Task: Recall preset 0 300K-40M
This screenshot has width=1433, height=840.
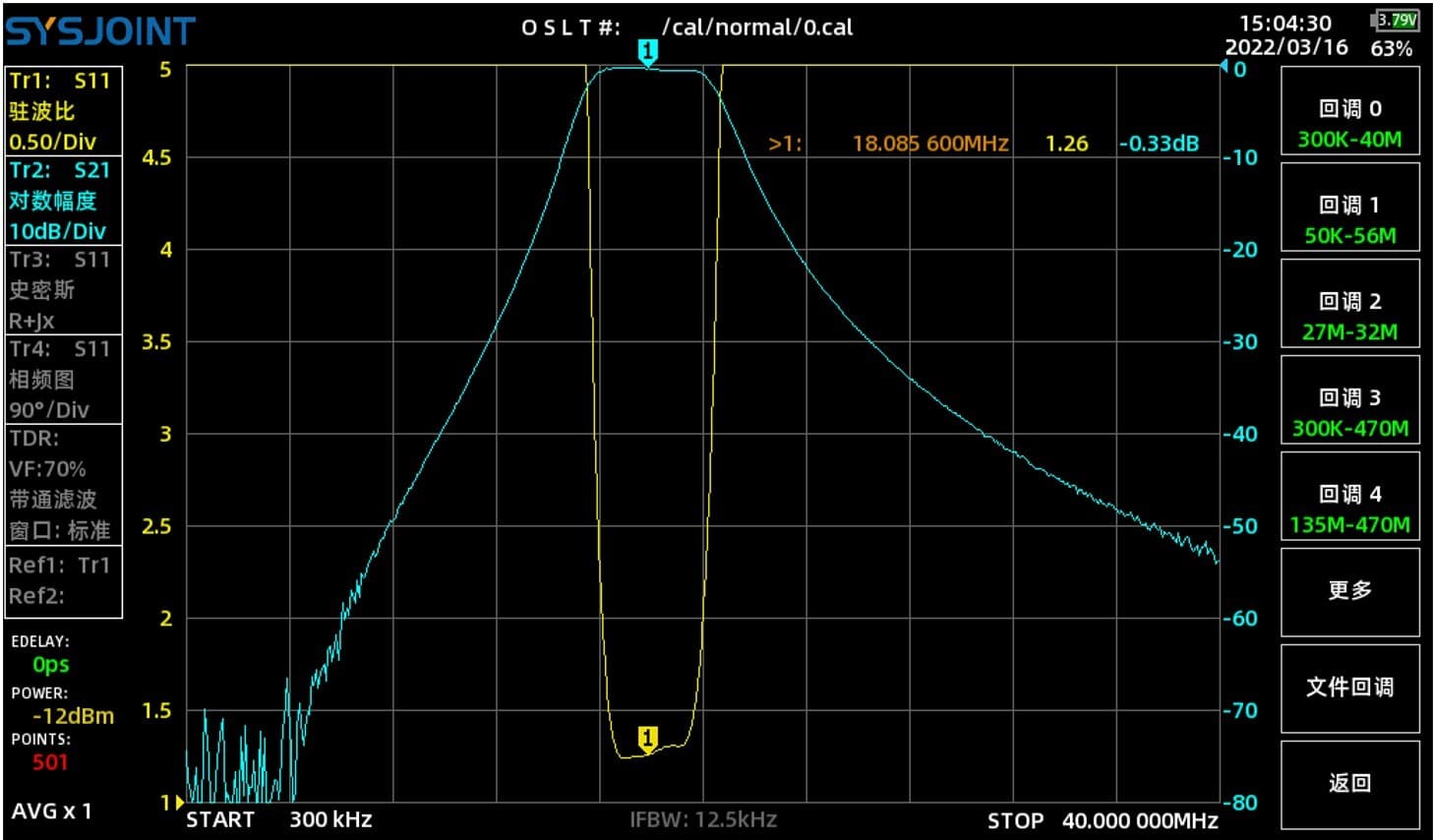Action: pyautogui.click(x=1348, y=123)
